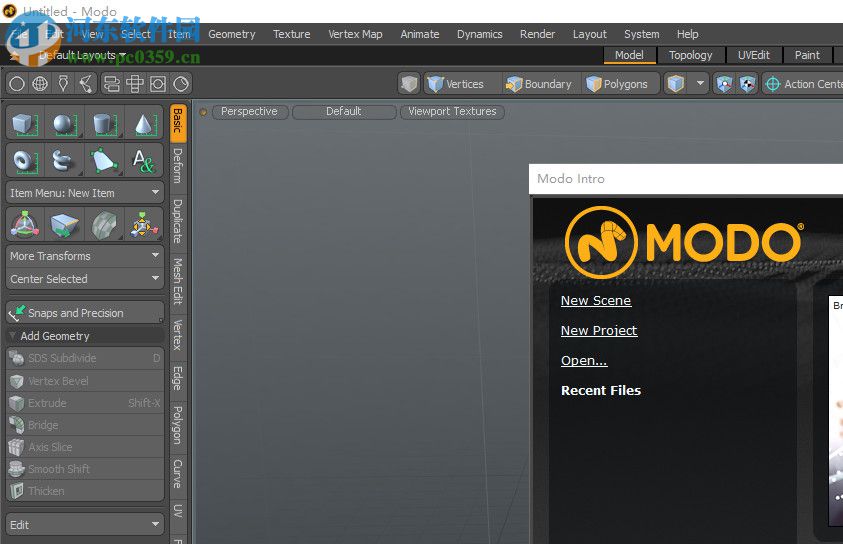Switch to the UVEdit layout tab
Screen dimensions: 843x544
click(x=753, y=55)
